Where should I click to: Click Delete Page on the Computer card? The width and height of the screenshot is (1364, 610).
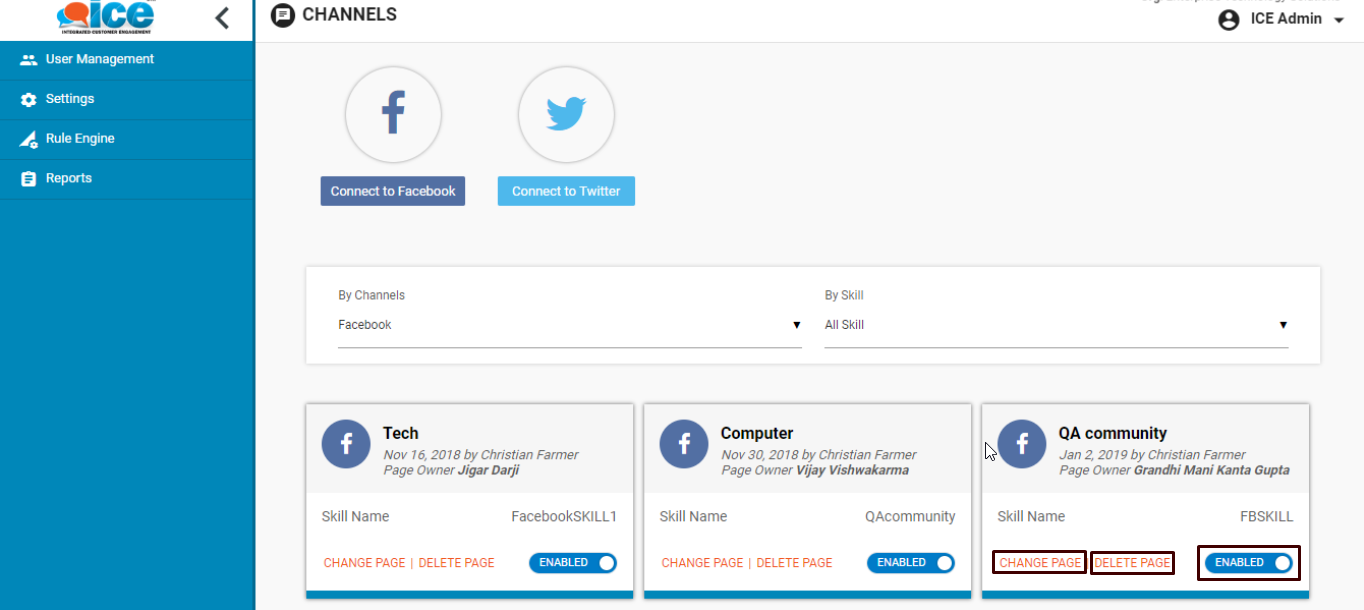(794, 563)
